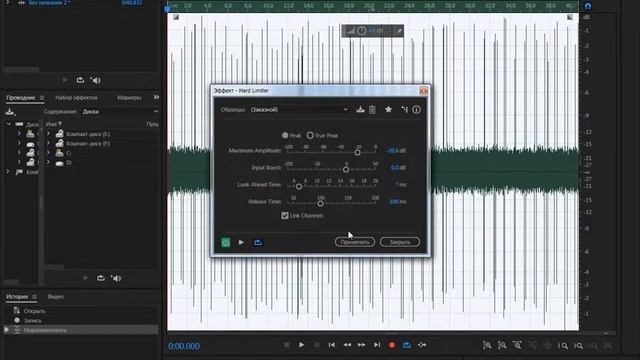The height and width of the screenshot is (360, 640).
Task: Select the C: drive entry
Action: 69,153
